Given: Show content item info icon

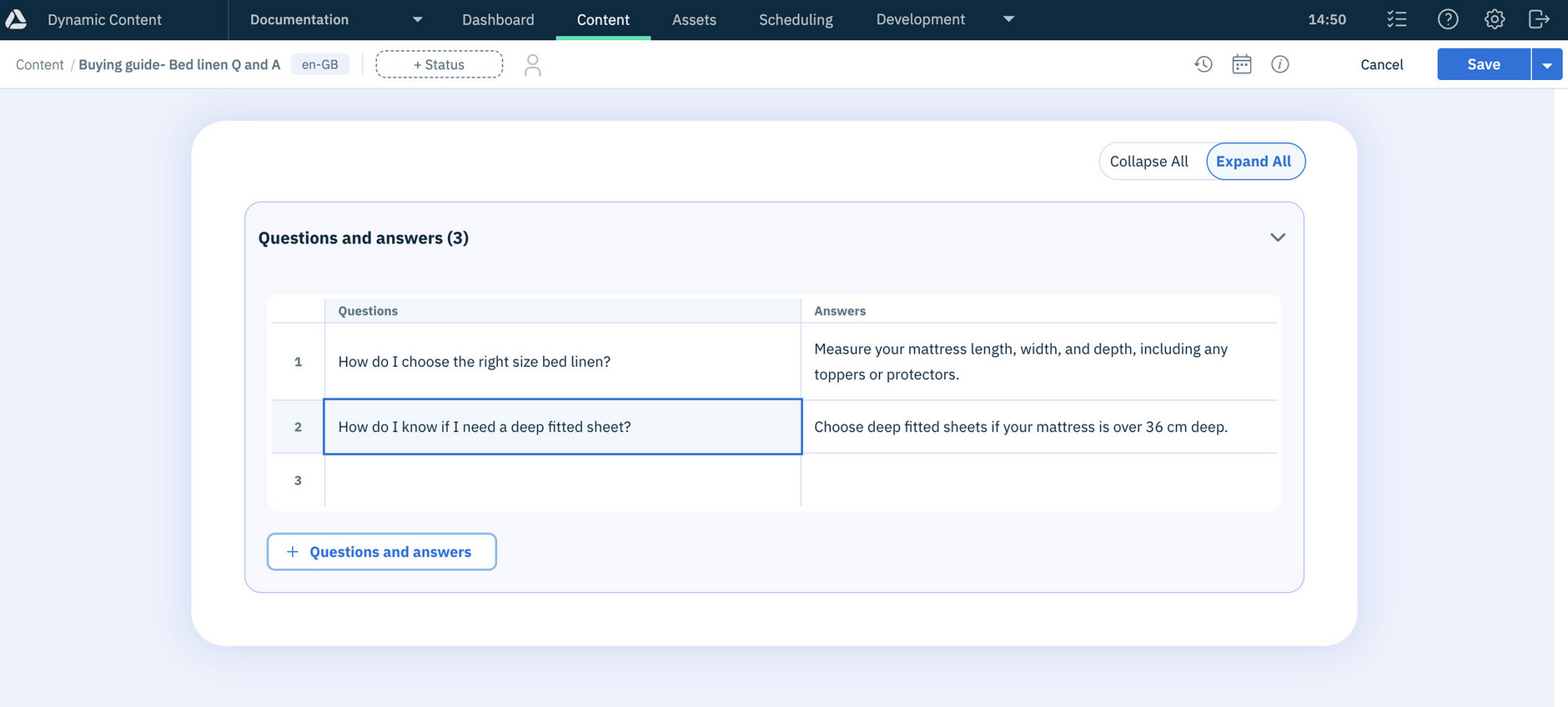Looking at the screenshot, I should pyautogui.click(x=1280, y=64).
